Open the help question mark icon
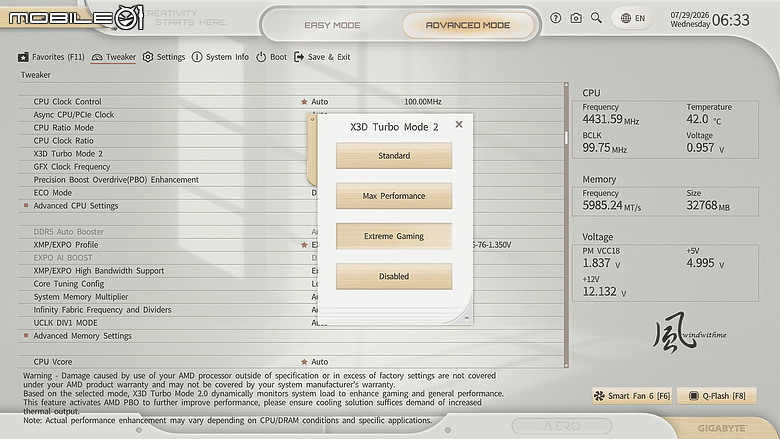Viewport: 780px width, 439px height. (556, 18)
